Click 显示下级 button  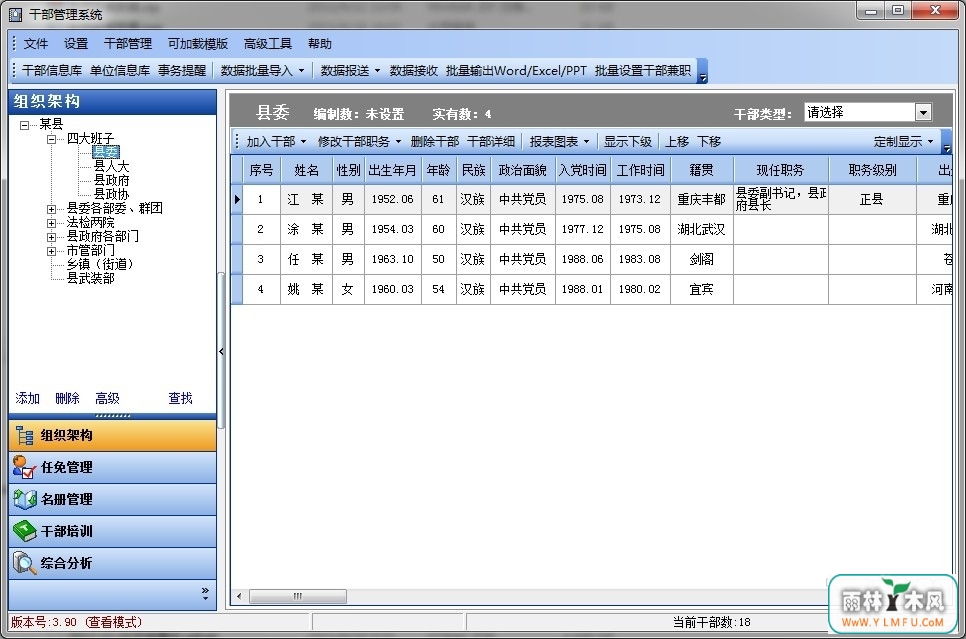click(628, 142)
